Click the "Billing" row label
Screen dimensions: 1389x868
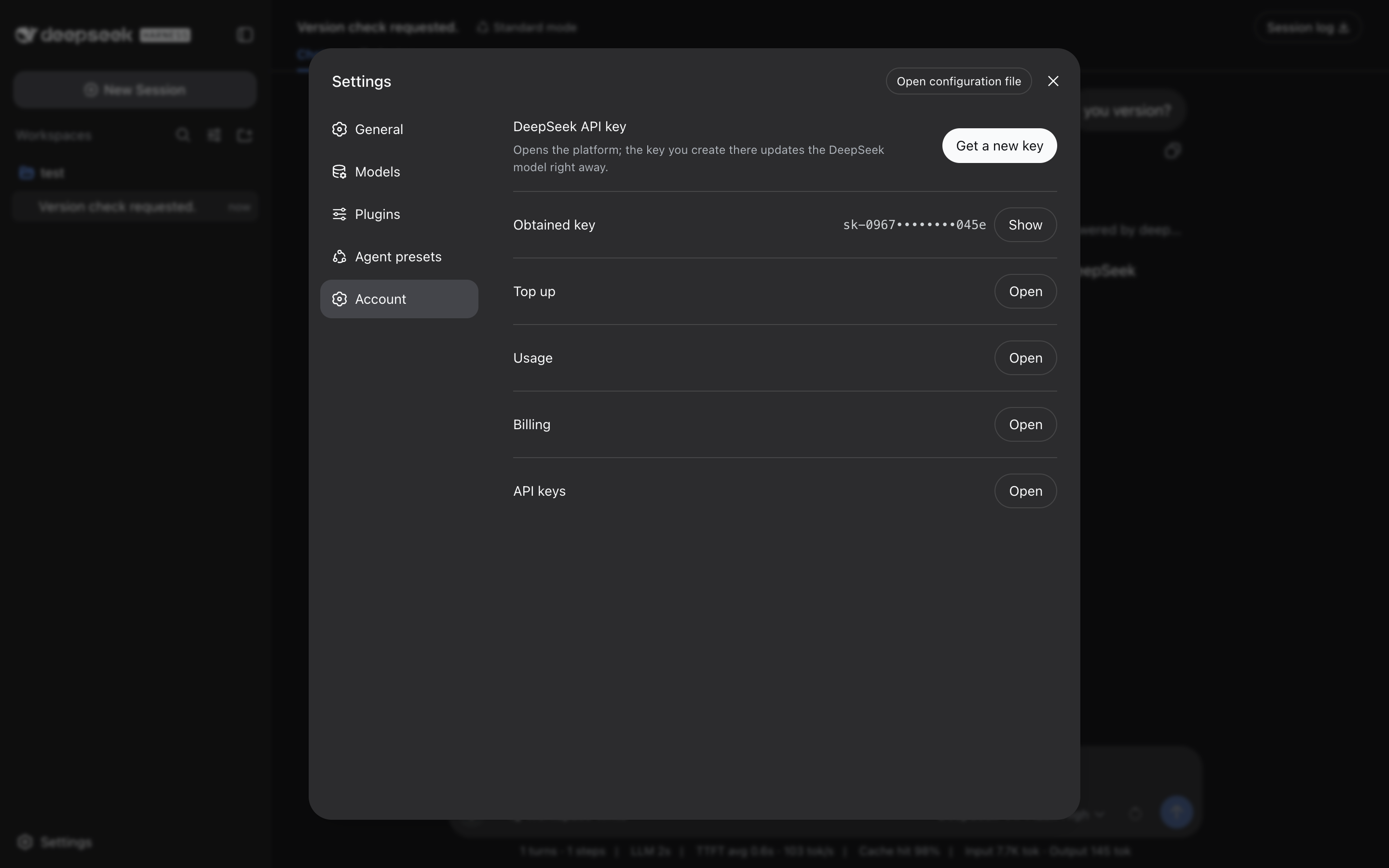[531, 425]
